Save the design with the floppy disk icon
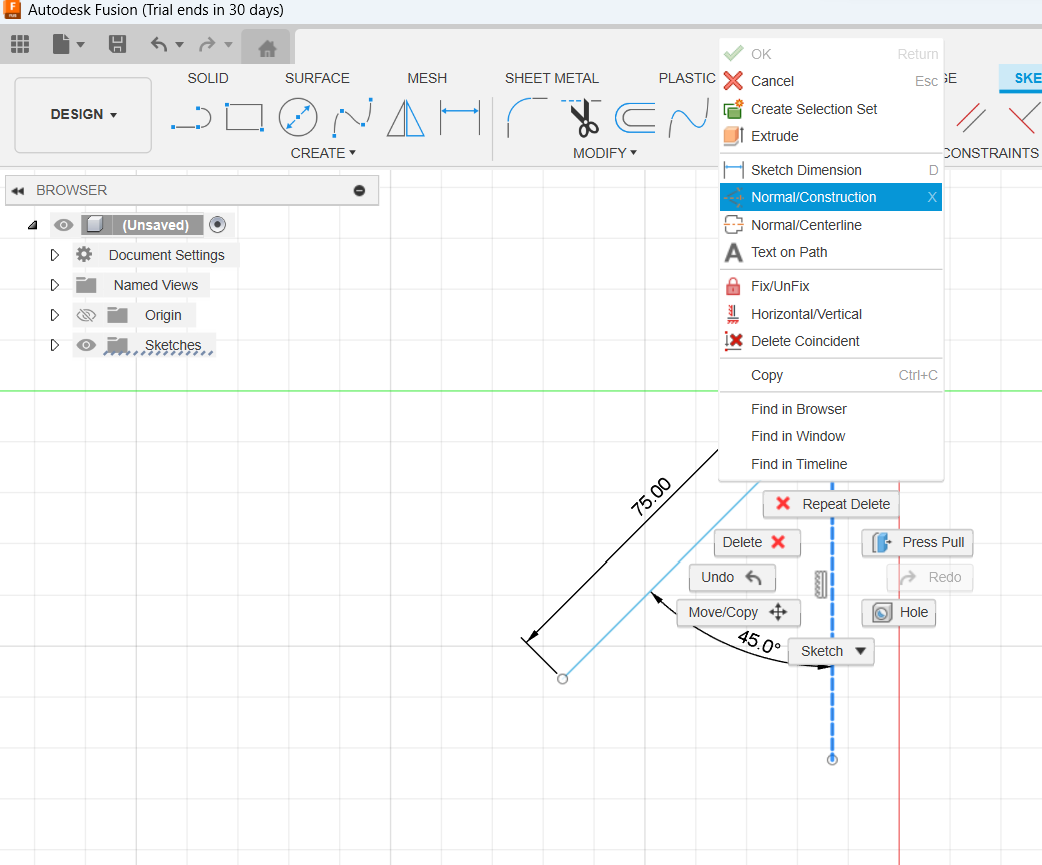 (x=118, y=45)
